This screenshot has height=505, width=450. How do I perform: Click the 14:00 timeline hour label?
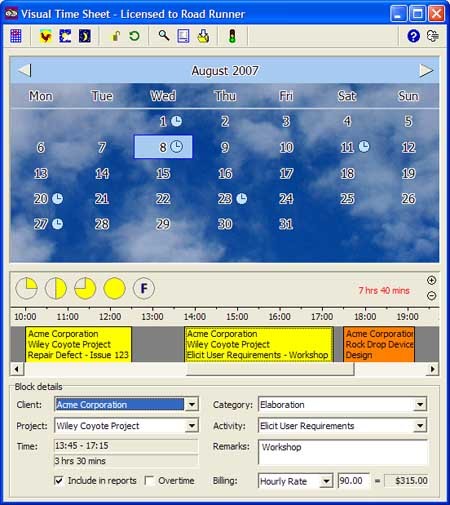coord(195,316)
